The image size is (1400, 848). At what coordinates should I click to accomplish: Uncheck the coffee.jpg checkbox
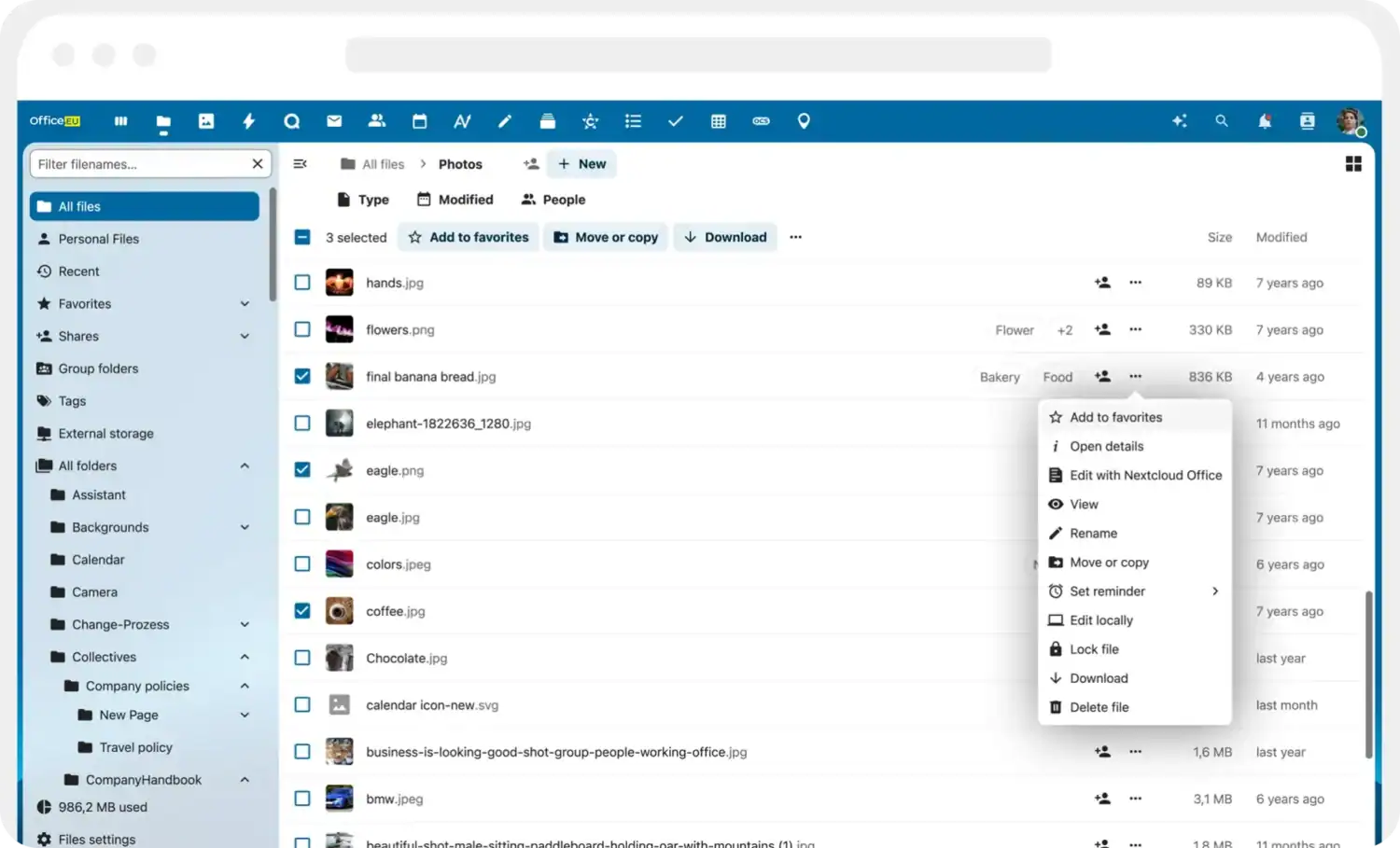tap(302, 611)
